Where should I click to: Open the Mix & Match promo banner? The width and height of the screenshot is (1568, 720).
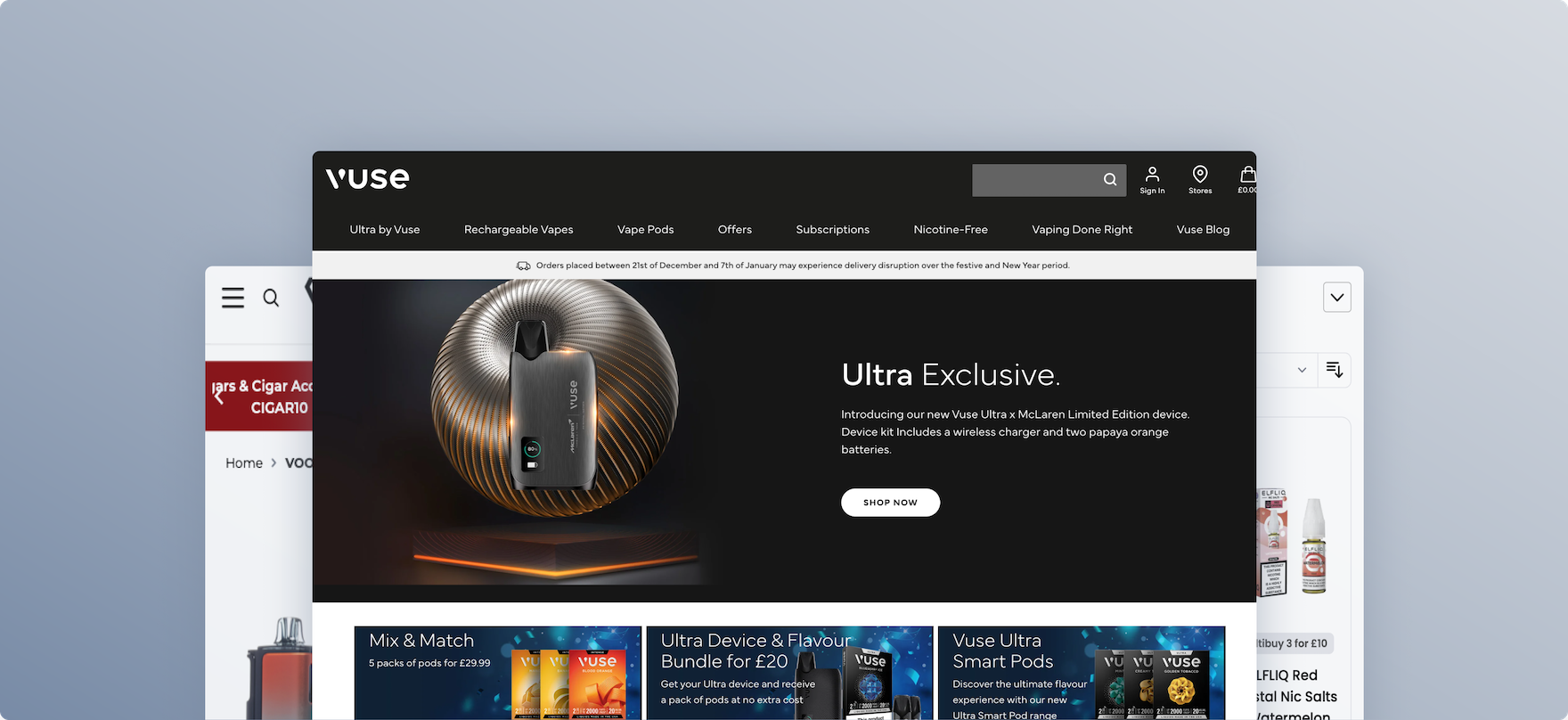(x=497, y=673)
